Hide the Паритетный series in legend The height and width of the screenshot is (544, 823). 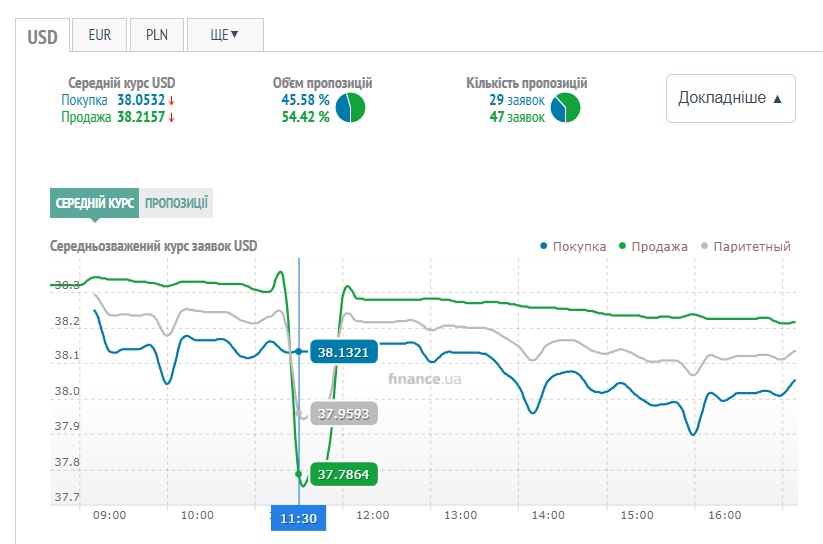(x=746, y=247)
